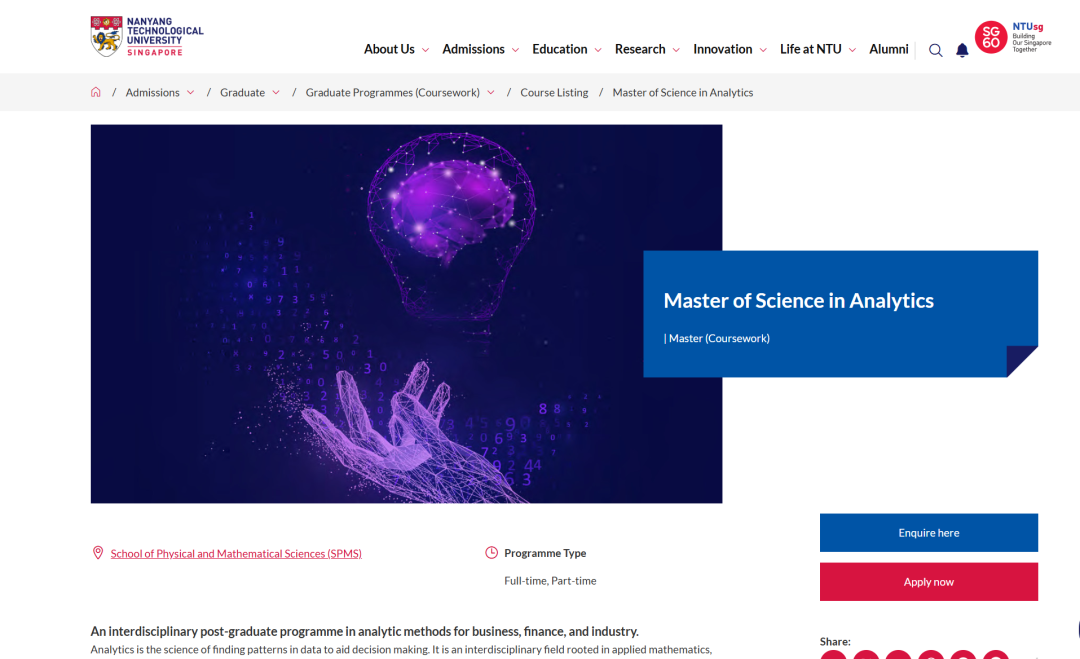Click the notification bell icon
The image size is (1080, 659).
pos(962,50)
